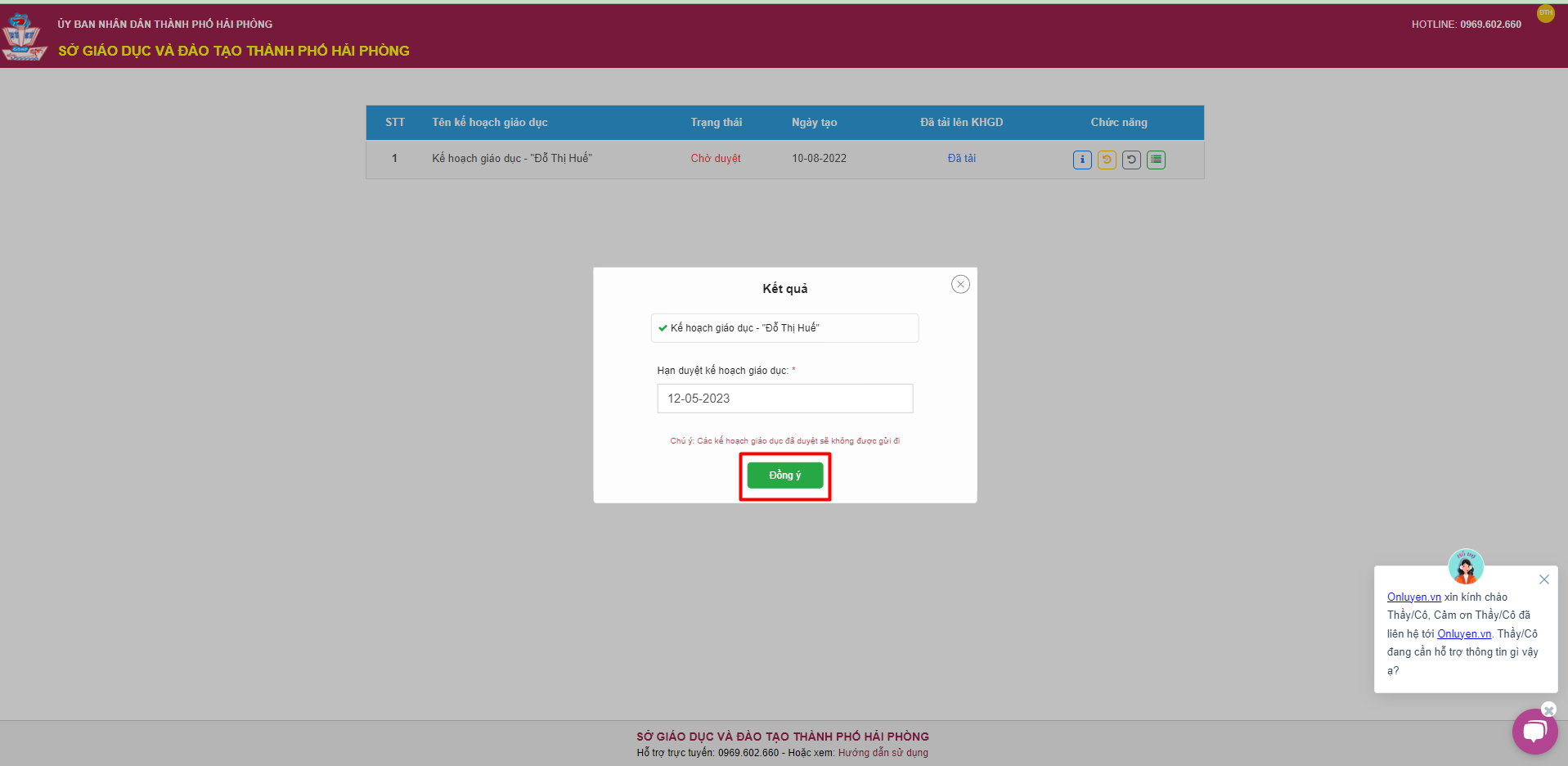Click the education department logo at top-left
This screenshot has width=1568, height=766.
pos(22,37)
